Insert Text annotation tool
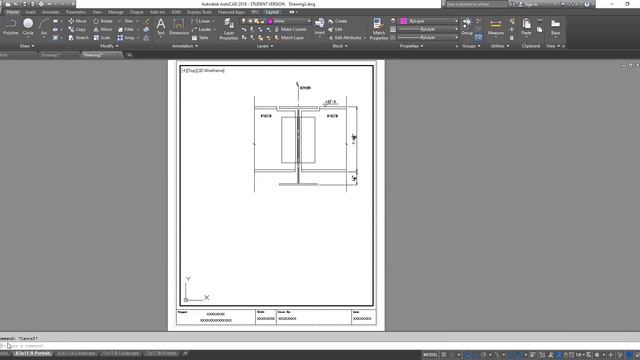Image resolution: width=640 pixels, height=360 pixels. point(161,27)
